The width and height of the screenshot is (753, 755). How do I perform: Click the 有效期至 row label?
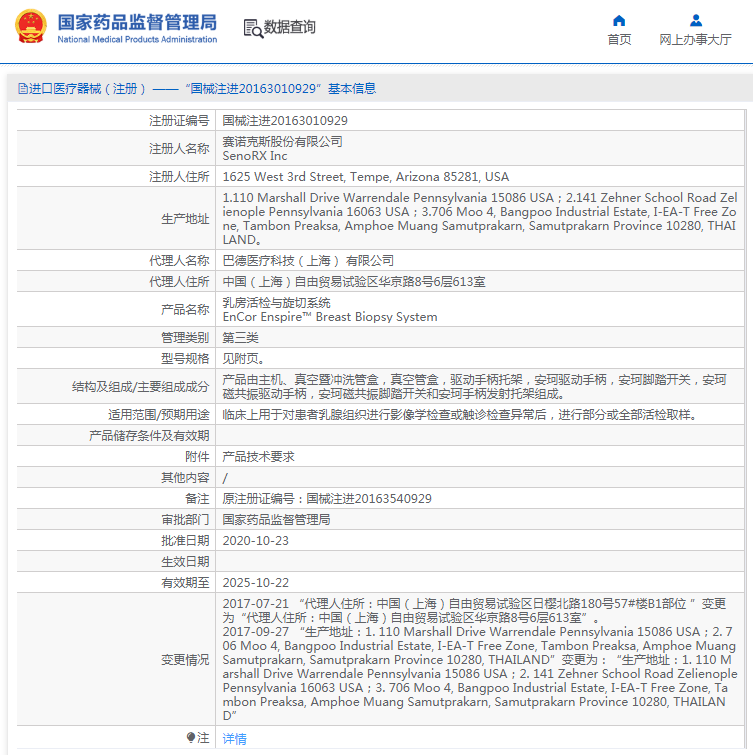pyautogui.click(x=185, y=583)
